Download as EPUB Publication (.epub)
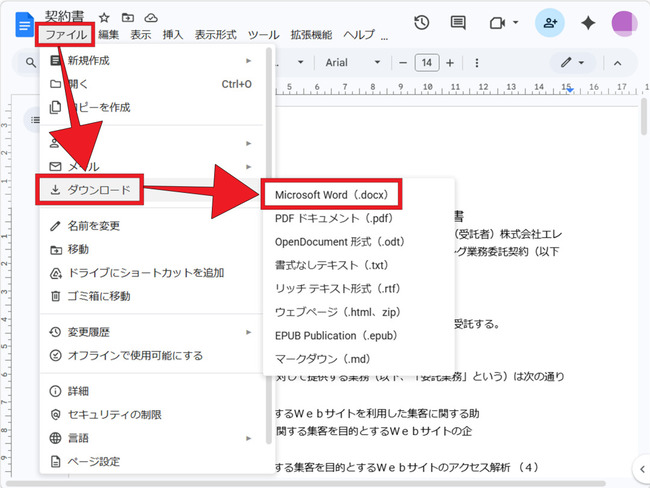 click(359, 335)
